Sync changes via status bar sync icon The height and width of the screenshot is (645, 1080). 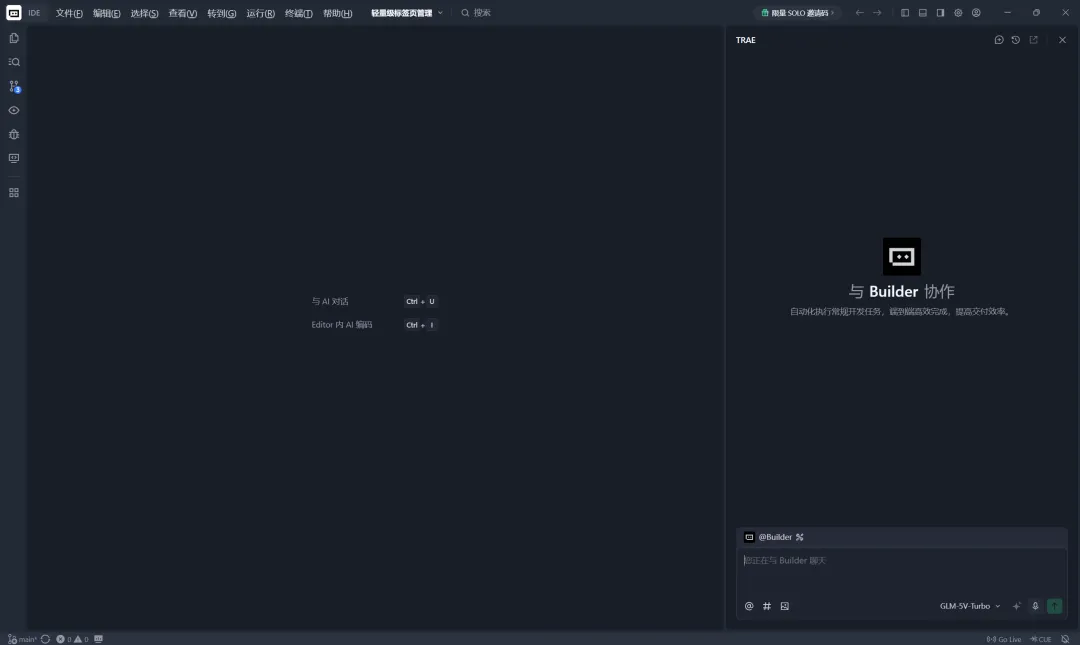[45, 639]
